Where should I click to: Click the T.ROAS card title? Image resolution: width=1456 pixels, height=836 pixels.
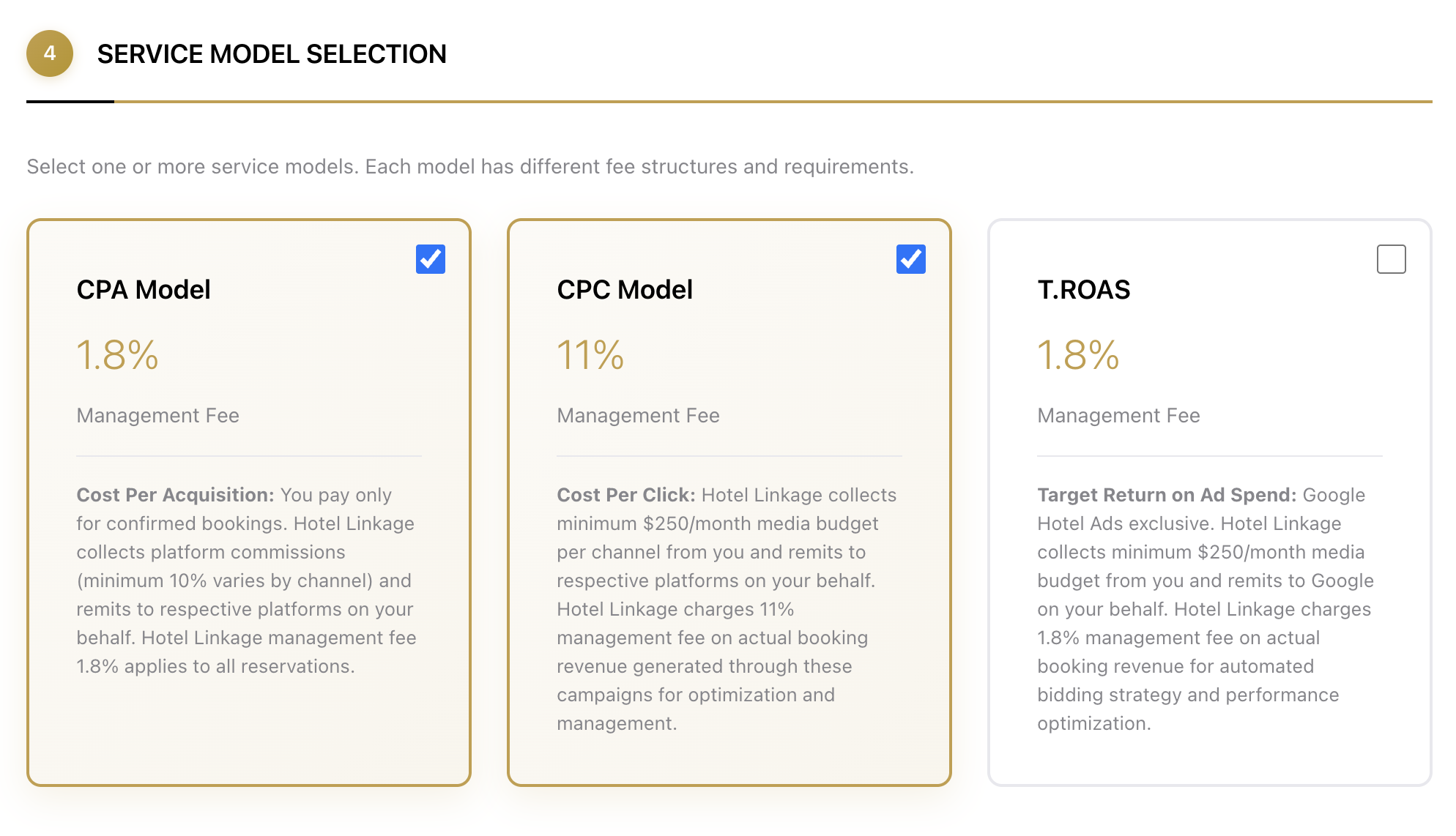click(1084, 290)
